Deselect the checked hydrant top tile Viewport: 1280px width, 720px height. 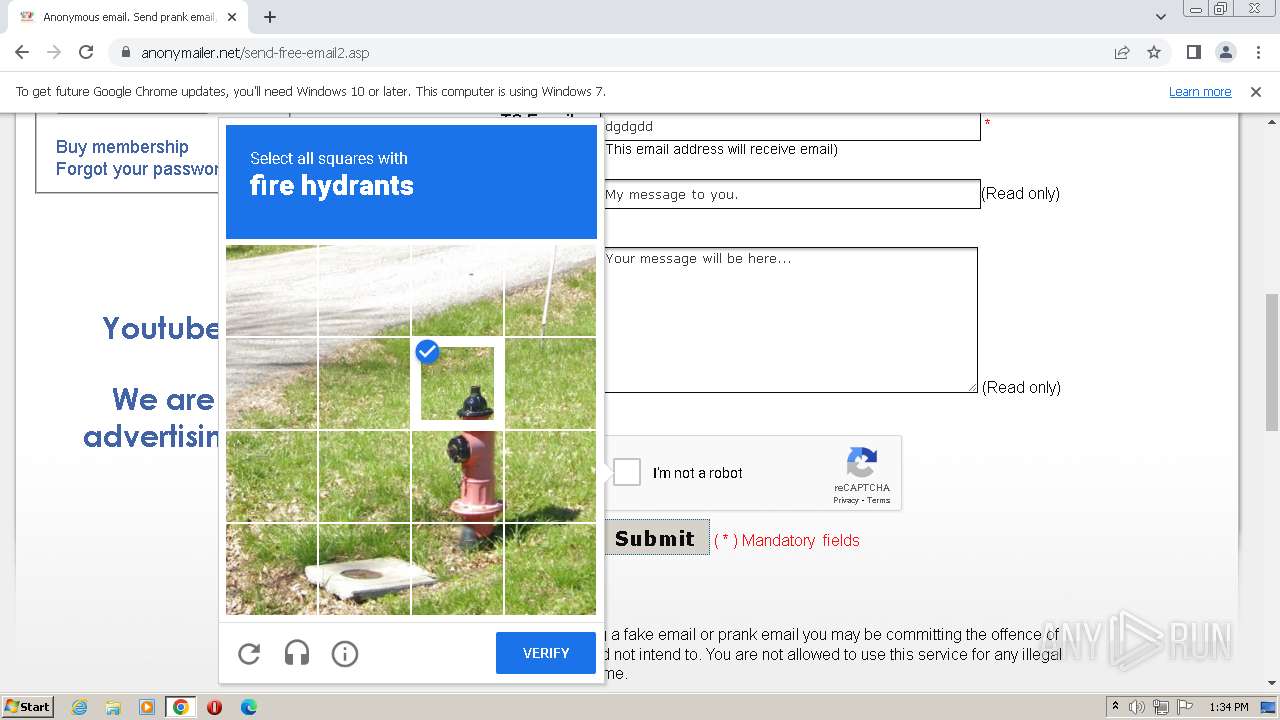point(457,383)
